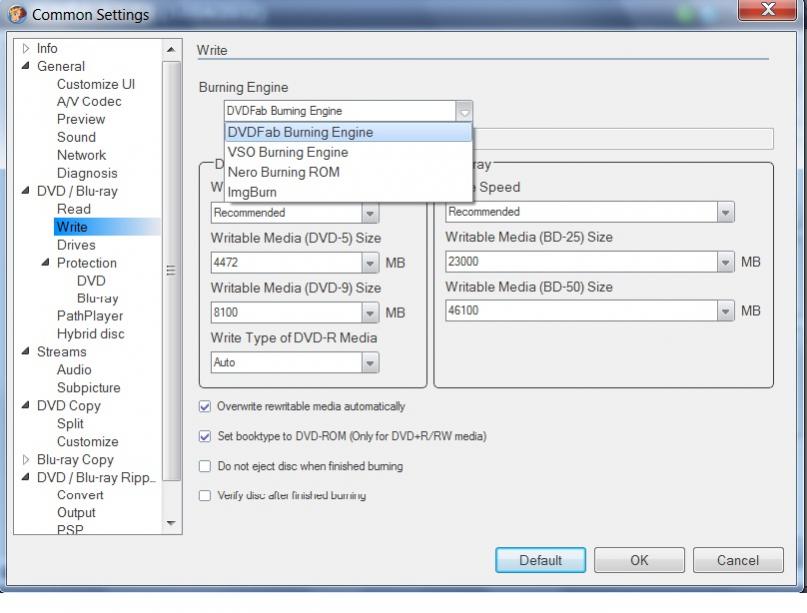The width and height of the screenshot is (807, 613).
Task: Expand the Info tree node
Action: (x=26, y=48)
